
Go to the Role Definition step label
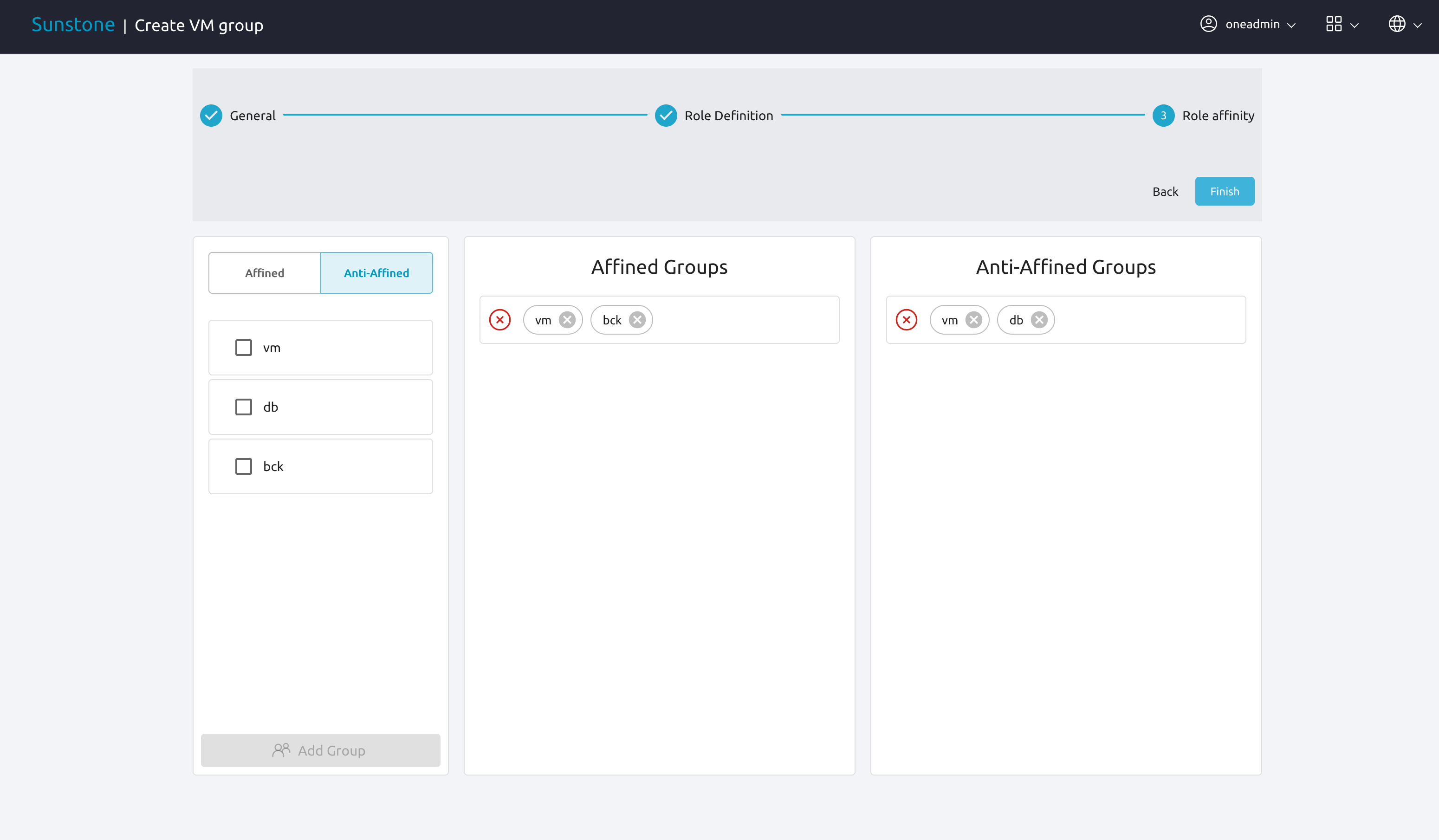729,116
